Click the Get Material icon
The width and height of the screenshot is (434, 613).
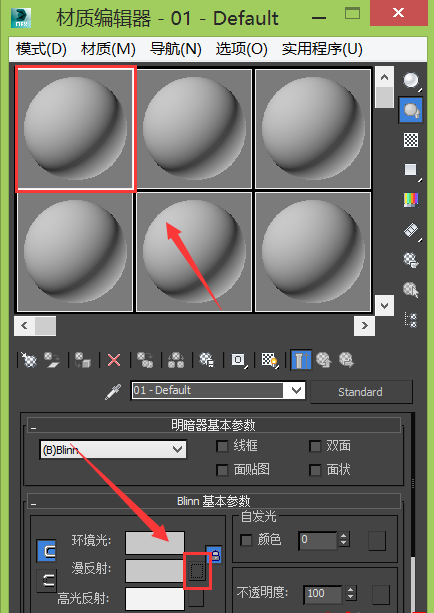tap(29, 360)
